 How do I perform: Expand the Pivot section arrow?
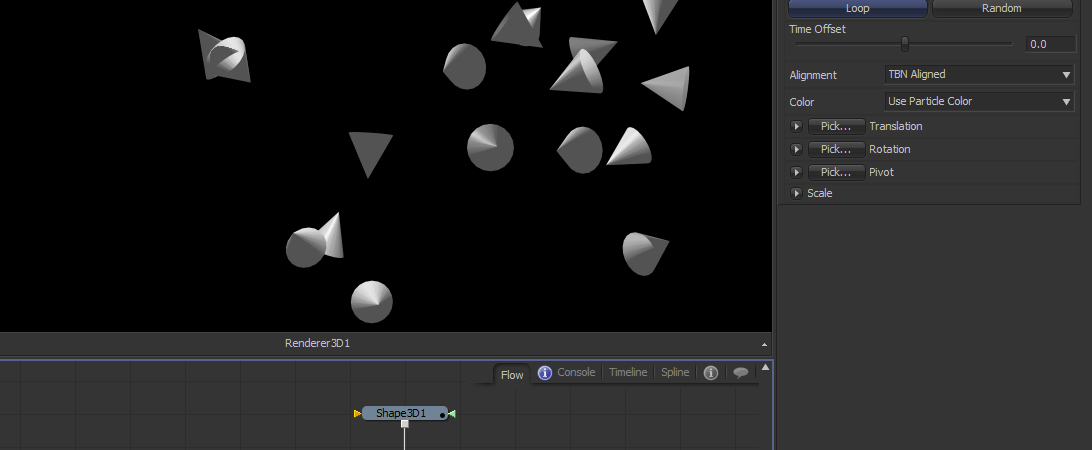pos(797,172)
